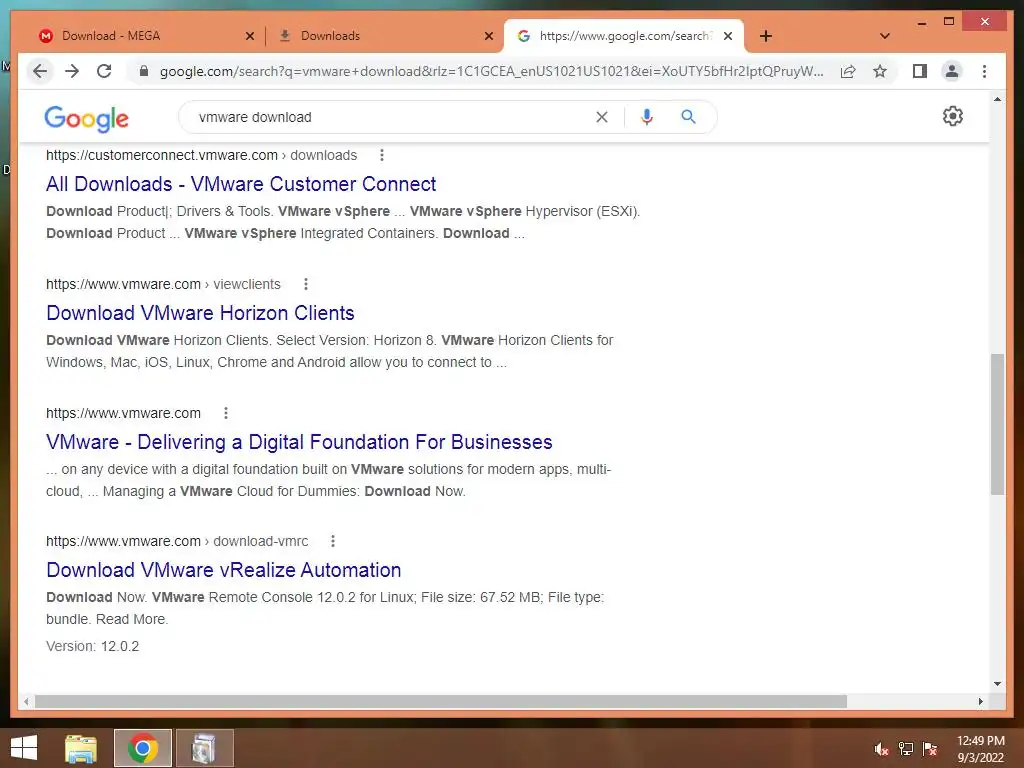Close the Download - MEGA tab
Screen dimensions: 1024x768
click(x=249, y=36)
